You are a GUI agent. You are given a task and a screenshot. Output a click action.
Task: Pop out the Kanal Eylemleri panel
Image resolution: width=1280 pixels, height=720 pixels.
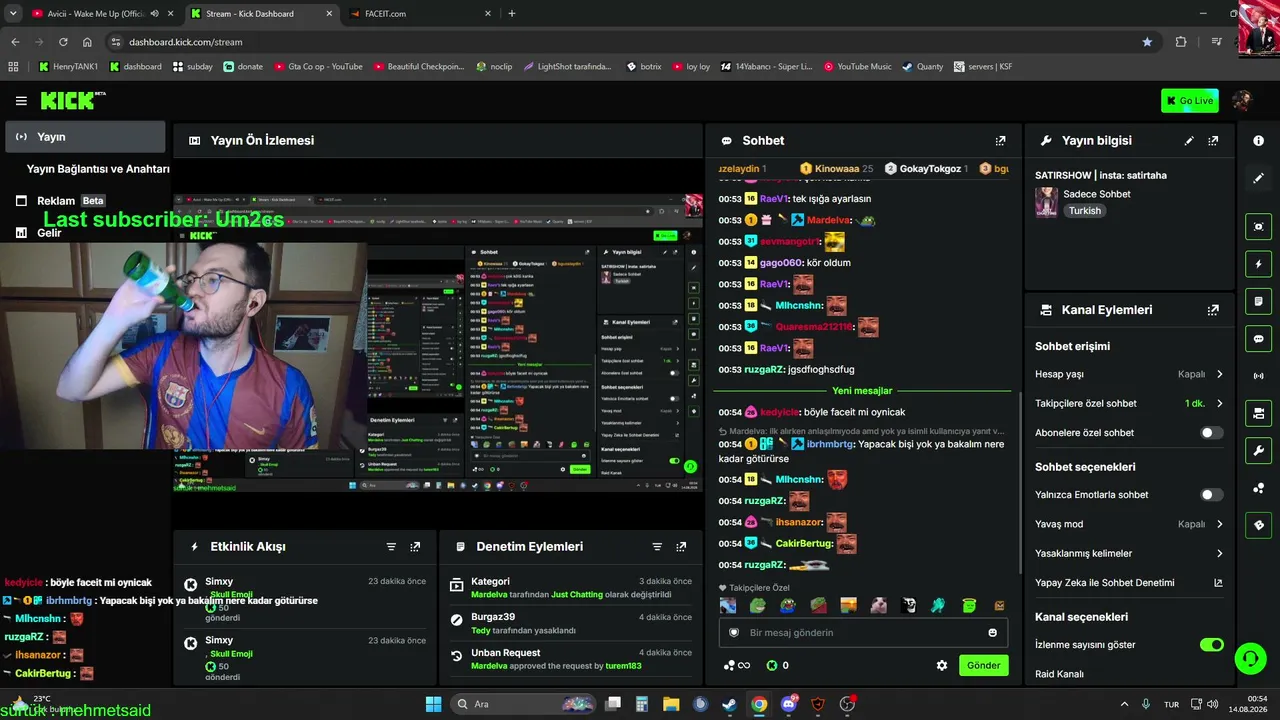[1213, 310]
